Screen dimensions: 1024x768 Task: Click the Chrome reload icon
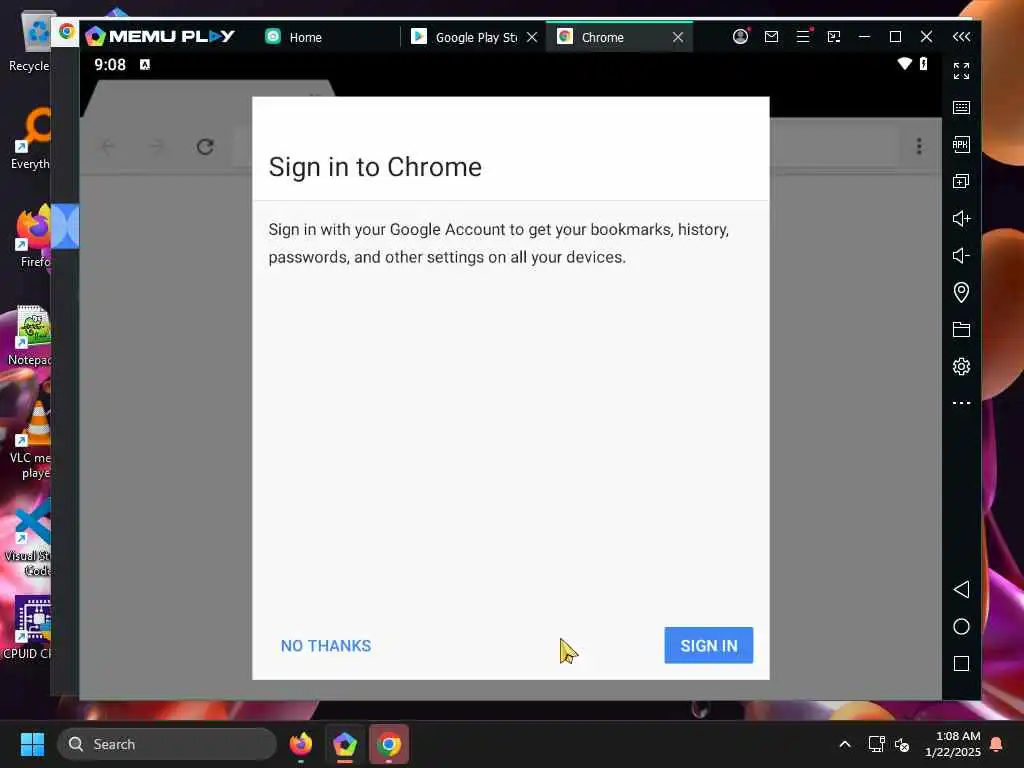click(205, 146)
